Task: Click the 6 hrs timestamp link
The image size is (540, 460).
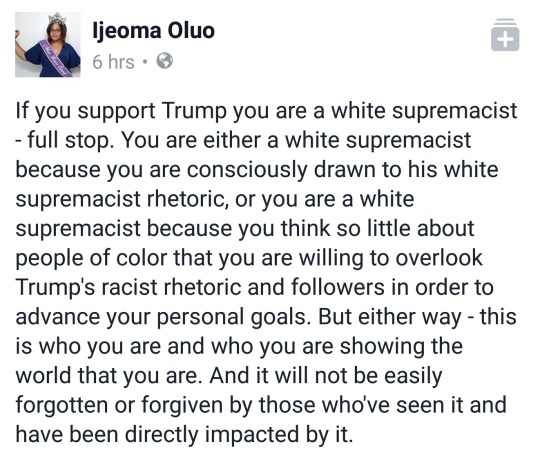Action: tap(113, 62)
